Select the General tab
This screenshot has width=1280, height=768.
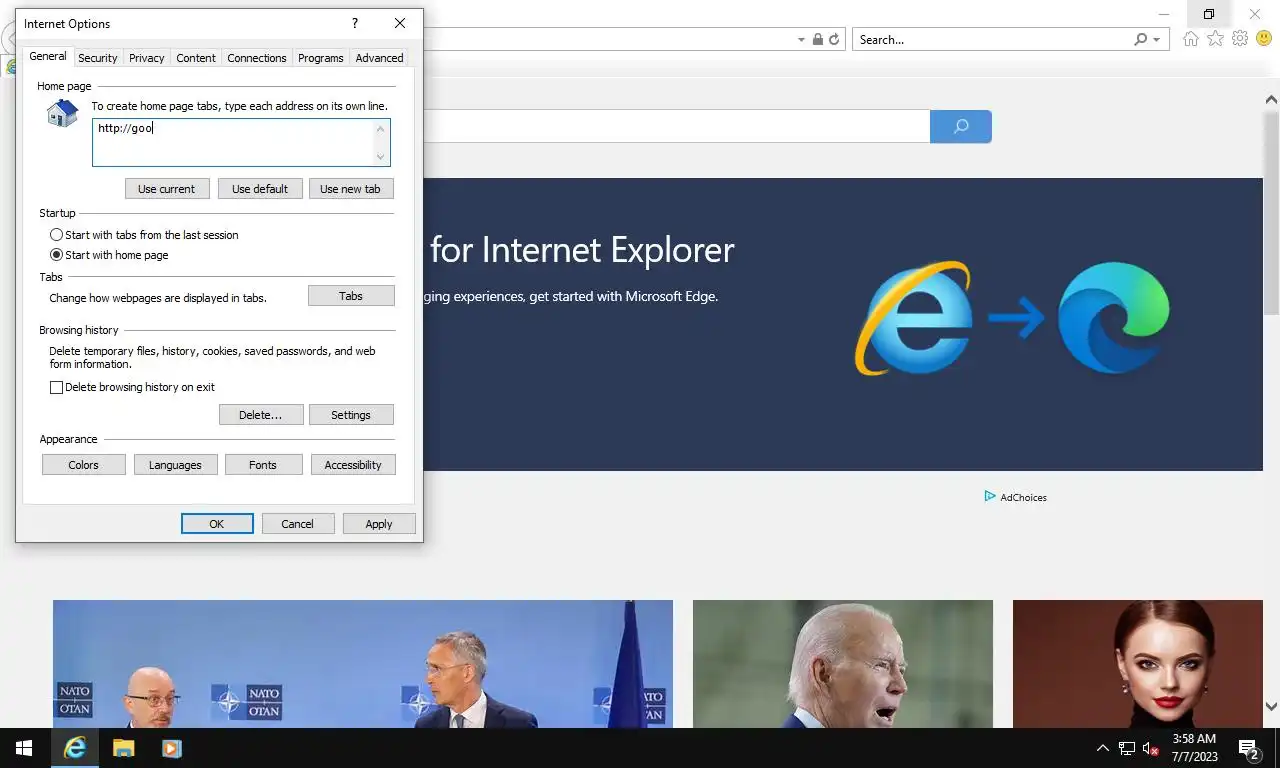[x=48, y=56]
